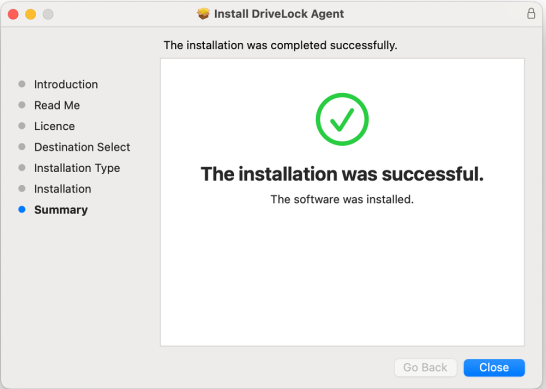Click the Introduction step bullet dot
The image size is (546, 389).
tap(22, 84)
